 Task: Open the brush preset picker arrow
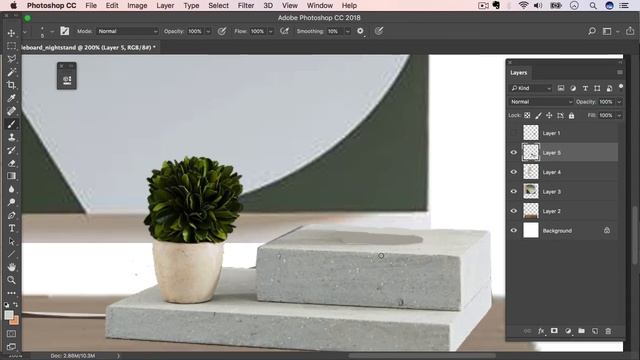pyautogui.click(x=52, y=31)
